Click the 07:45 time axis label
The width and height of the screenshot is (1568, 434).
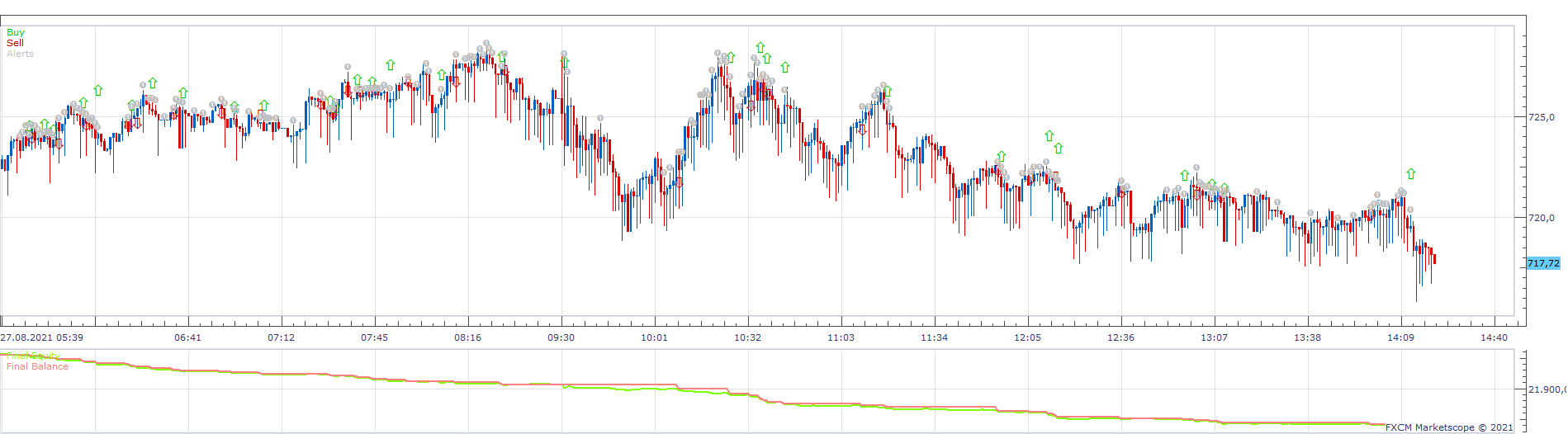pyautogui.click(x=374, y=337)
